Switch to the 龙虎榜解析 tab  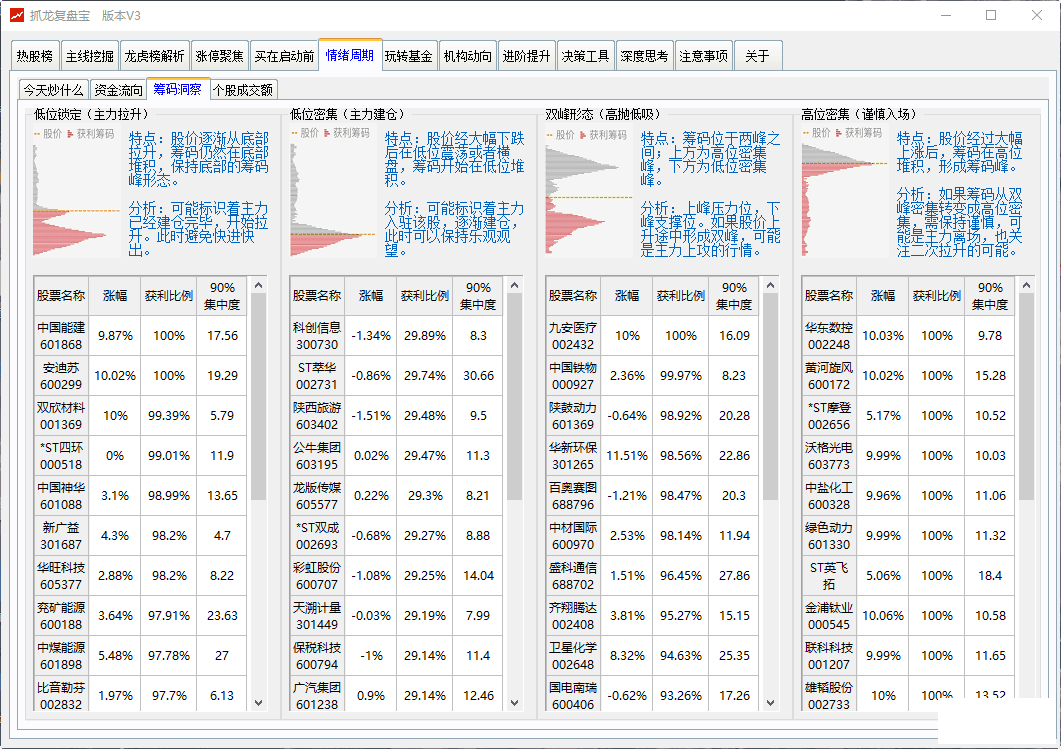point(154,56)
